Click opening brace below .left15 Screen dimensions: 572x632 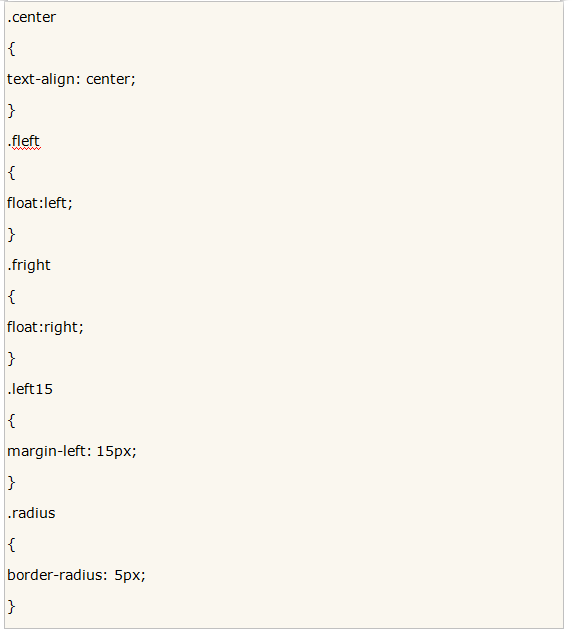point(12,421)
